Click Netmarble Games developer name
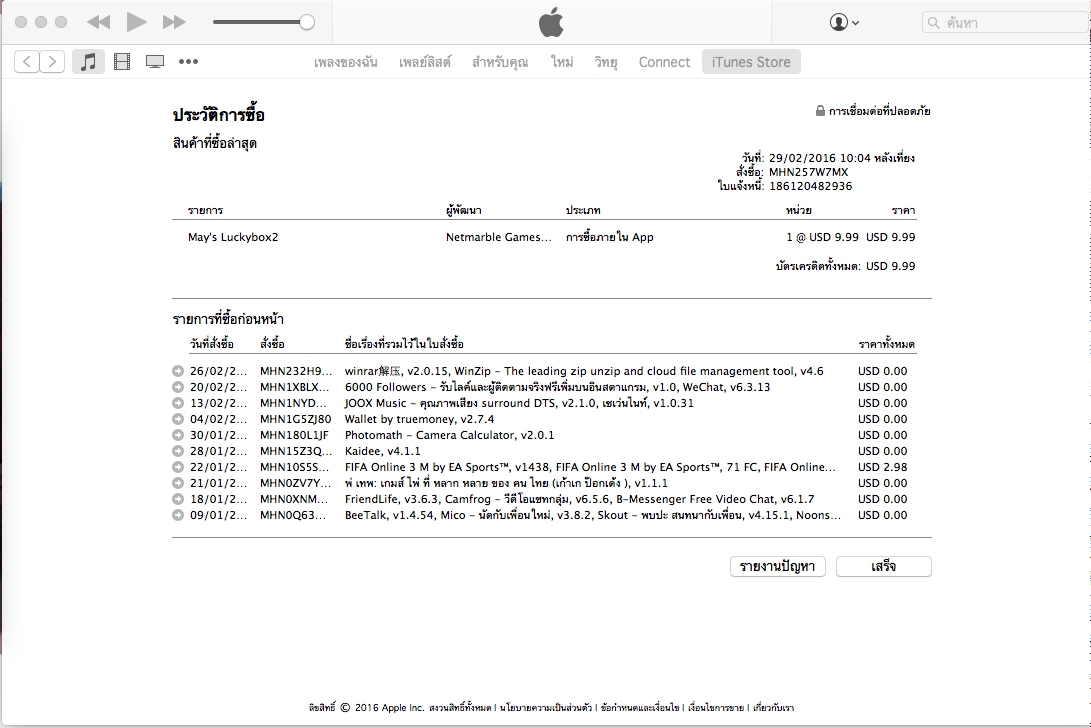The height and width of the screenshot is (728, 1091). (499, 237)
